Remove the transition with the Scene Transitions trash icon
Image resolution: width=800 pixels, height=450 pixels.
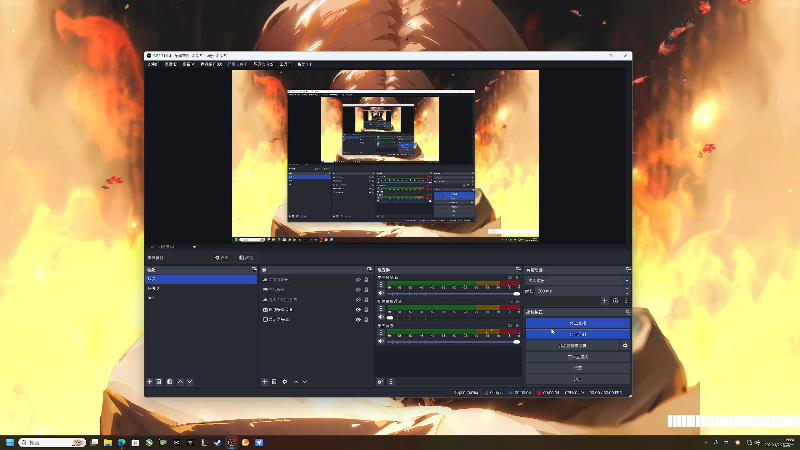pyautogui.click(x=615, y=301)
